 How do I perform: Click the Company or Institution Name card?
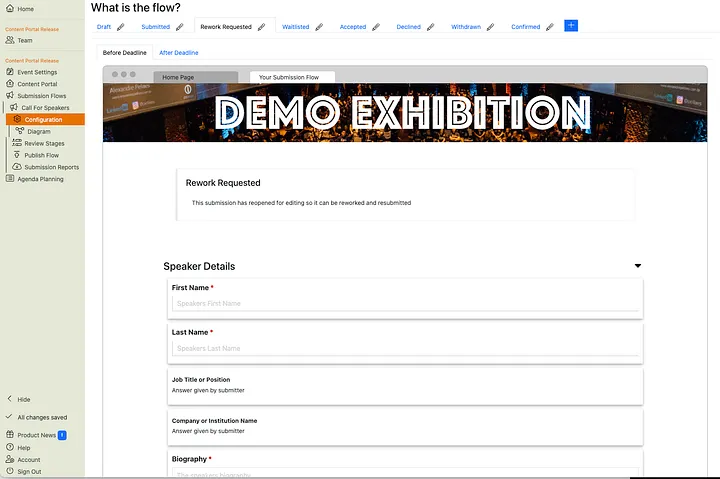click(405, 427)
